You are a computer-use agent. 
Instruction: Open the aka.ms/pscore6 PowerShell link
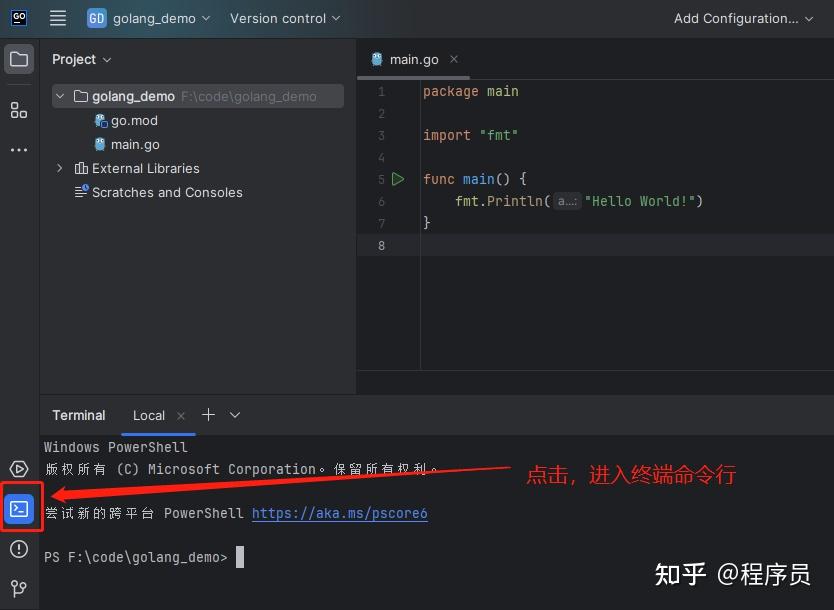tap(338, 513)
